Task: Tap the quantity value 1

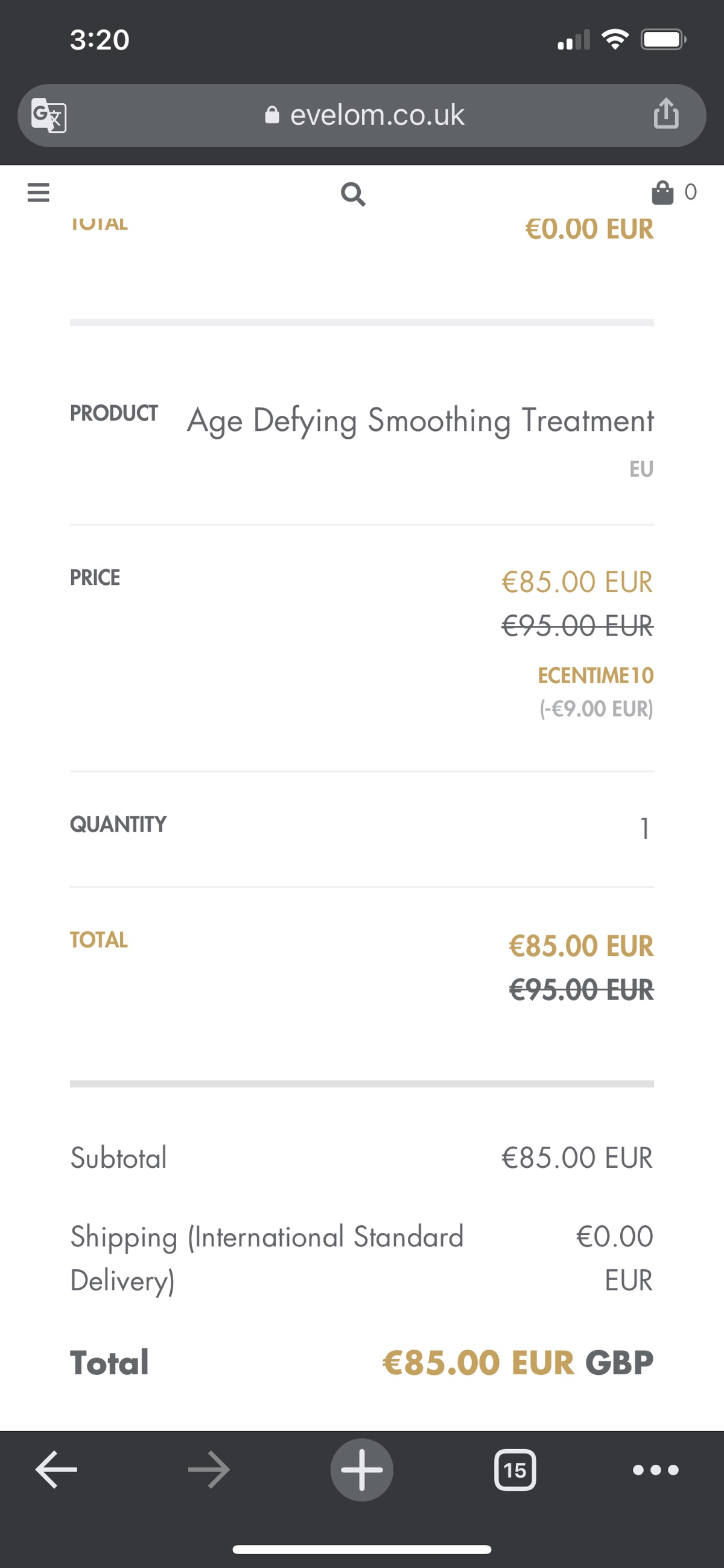Action: pos(645,829)
